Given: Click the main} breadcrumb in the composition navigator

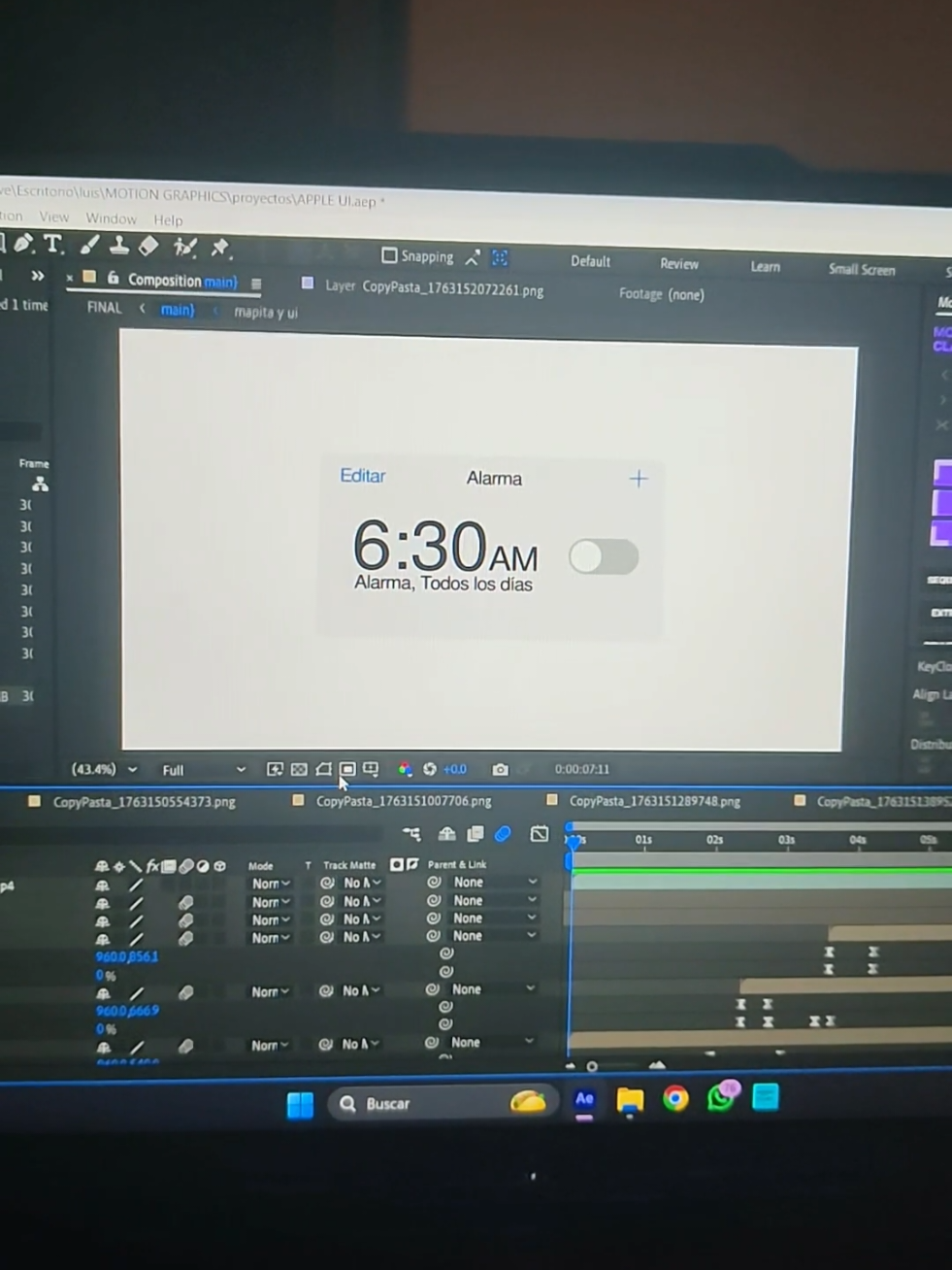Looking at the screenshot, I should pos(177,310).
